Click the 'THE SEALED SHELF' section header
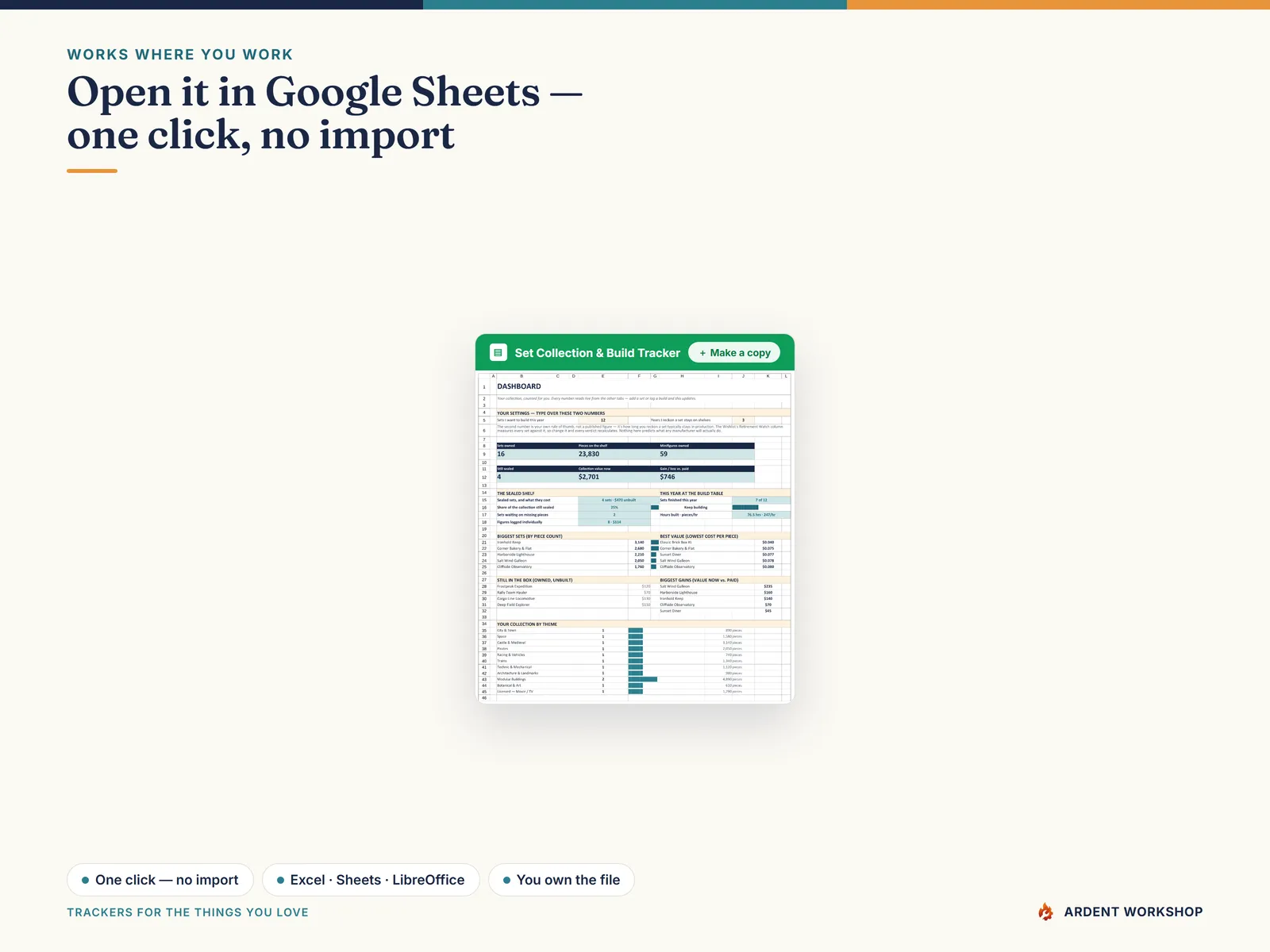The width and height of the screenshot is (1270, 952). [516, 493]
